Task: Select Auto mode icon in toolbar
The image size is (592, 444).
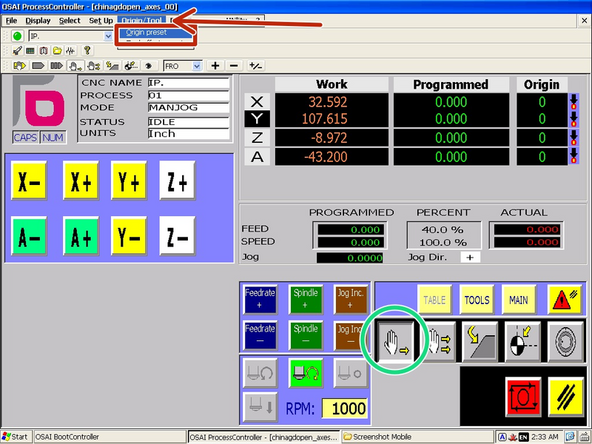Action: coord(19,66)
